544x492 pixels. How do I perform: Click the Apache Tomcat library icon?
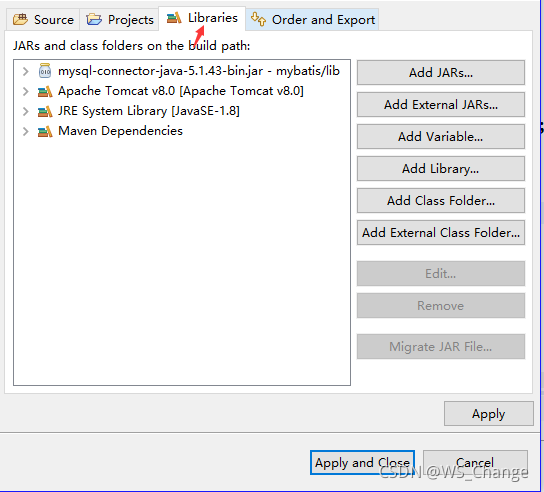(45, 92)
